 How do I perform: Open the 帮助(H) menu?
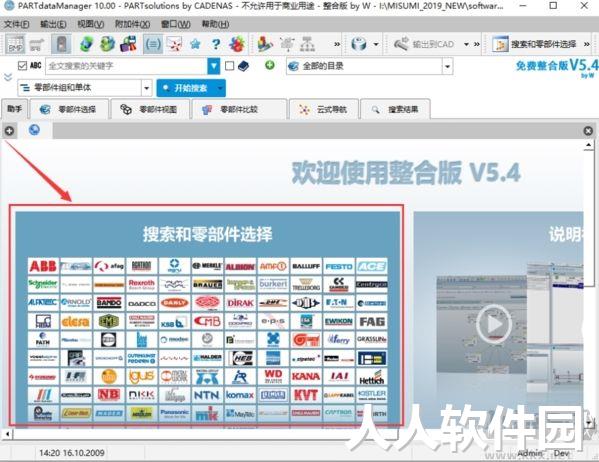(215, 24)
